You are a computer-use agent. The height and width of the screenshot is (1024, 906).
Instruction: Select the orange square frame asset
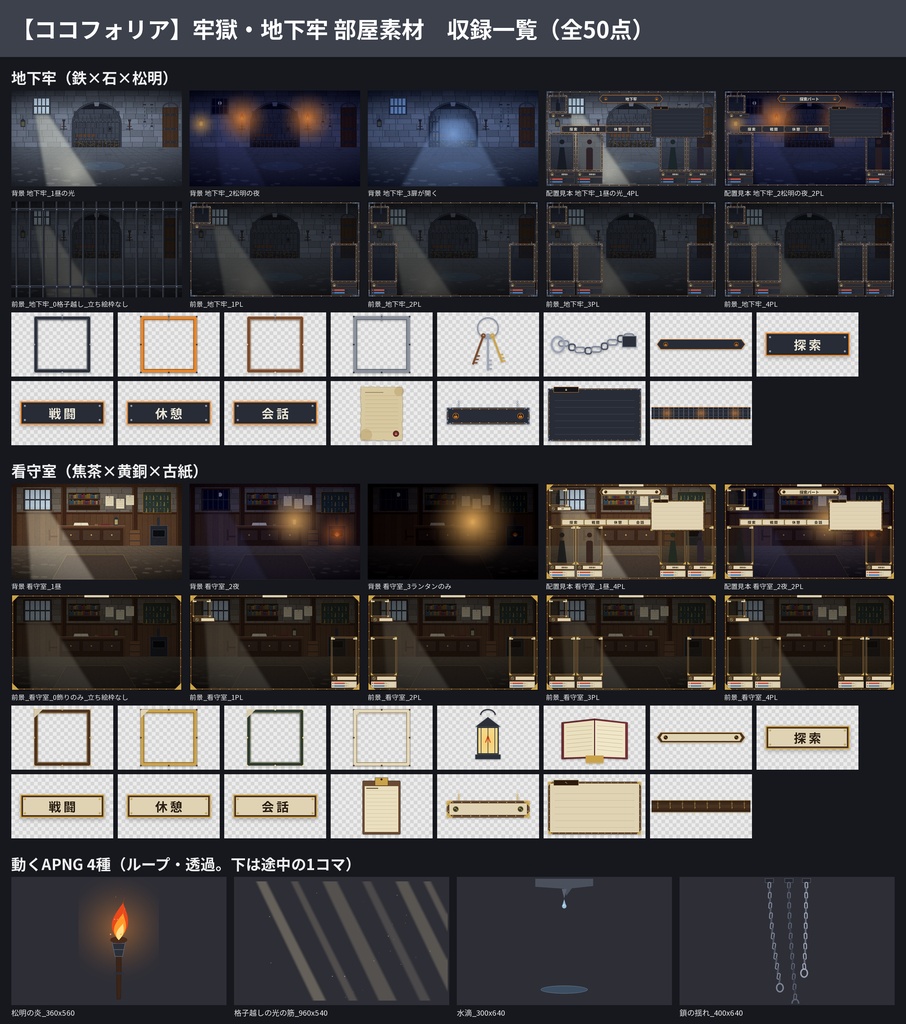coord(169,344)
